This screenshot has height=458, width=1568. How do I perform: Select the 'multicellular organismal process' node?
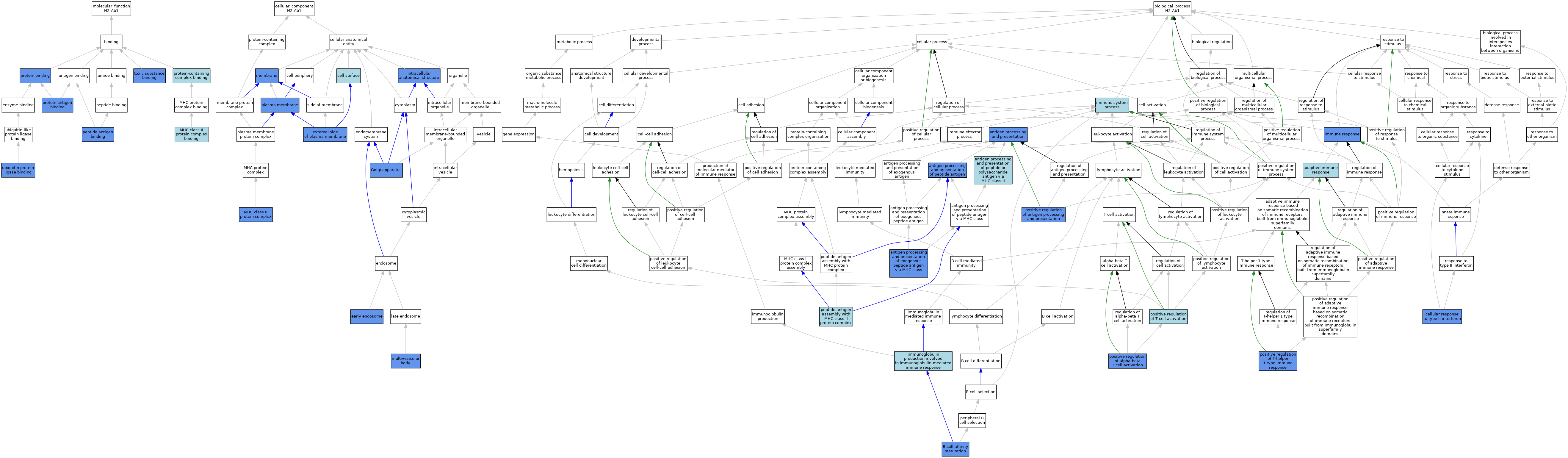click(1253, 76)
